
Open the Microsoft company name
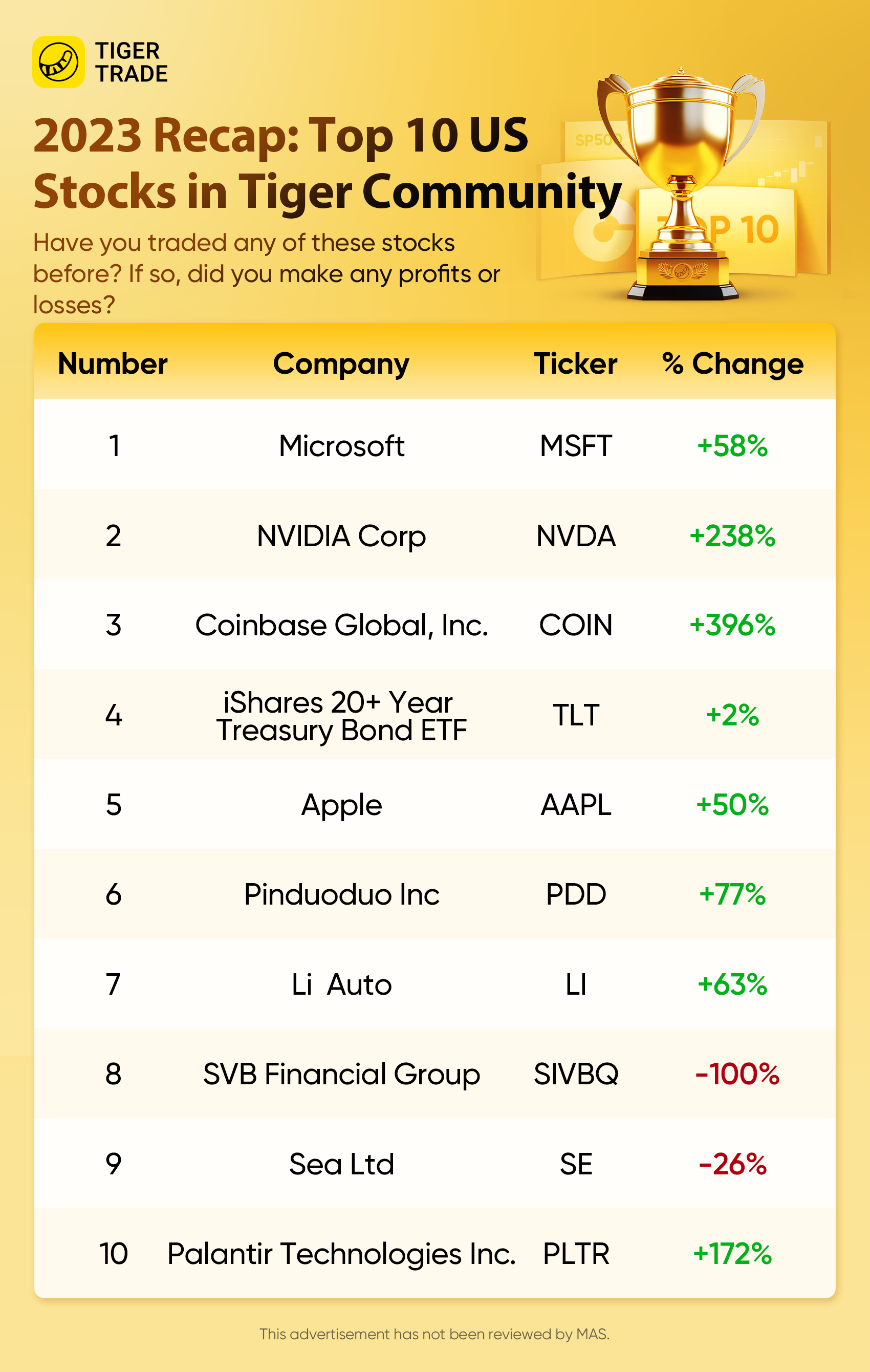341,445
